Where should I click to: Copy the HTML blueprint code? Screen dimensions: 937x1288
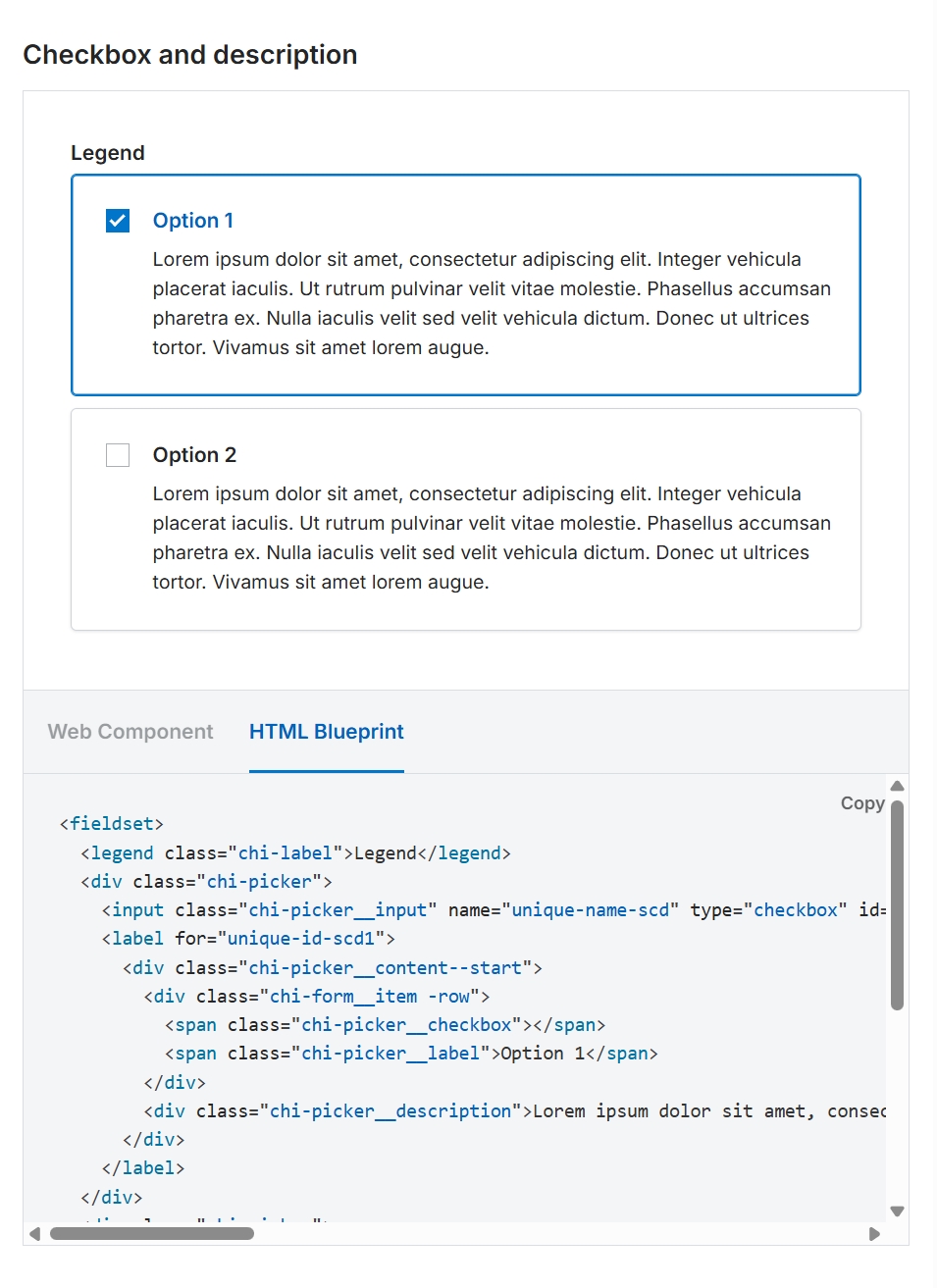862,803
